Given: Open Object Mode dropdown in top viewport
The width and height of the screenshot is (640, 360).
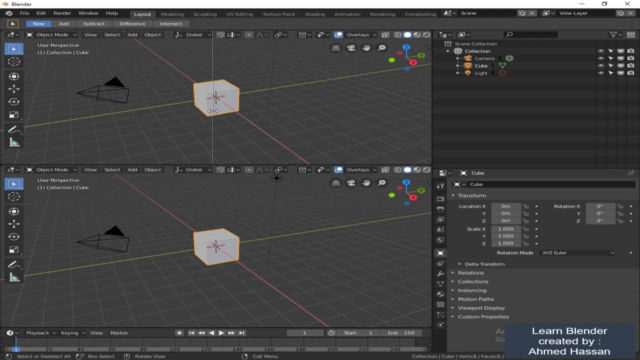Looking at the screenshot, I should [x=52, y=35].
